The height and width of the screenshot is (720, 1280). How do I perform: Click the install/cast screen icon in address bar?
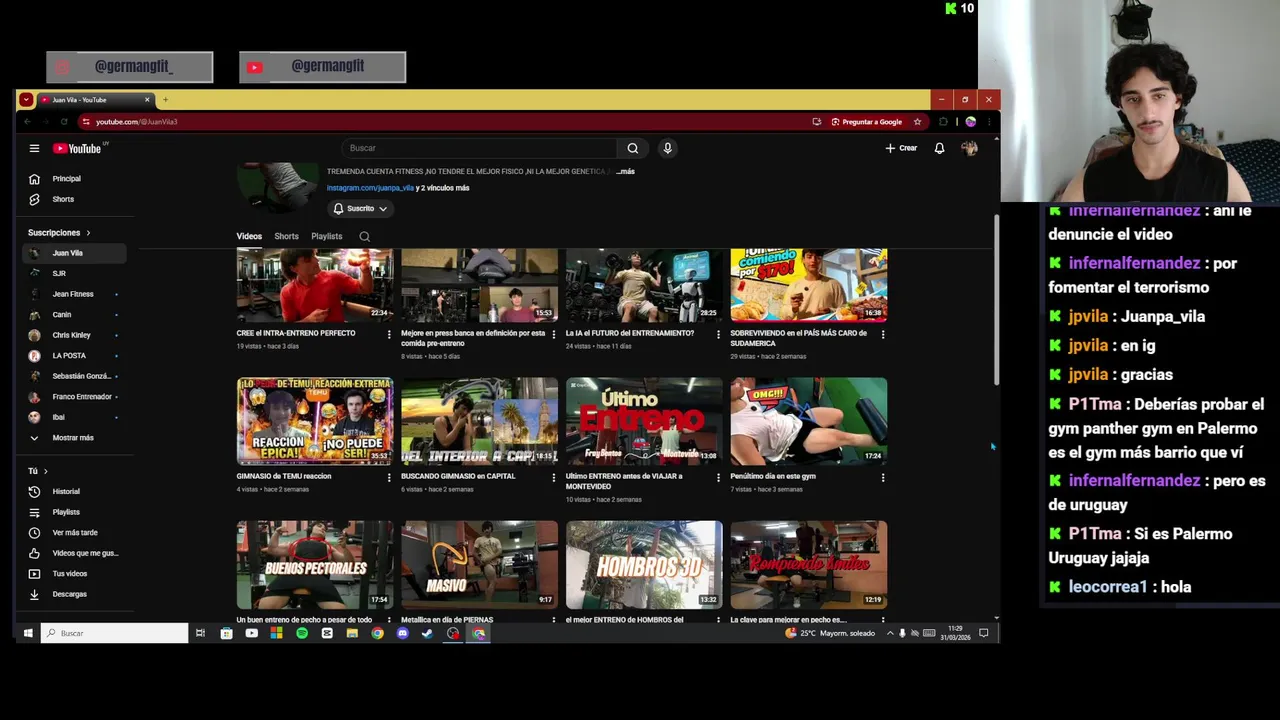pyautogui.click(x=817, y=122)
